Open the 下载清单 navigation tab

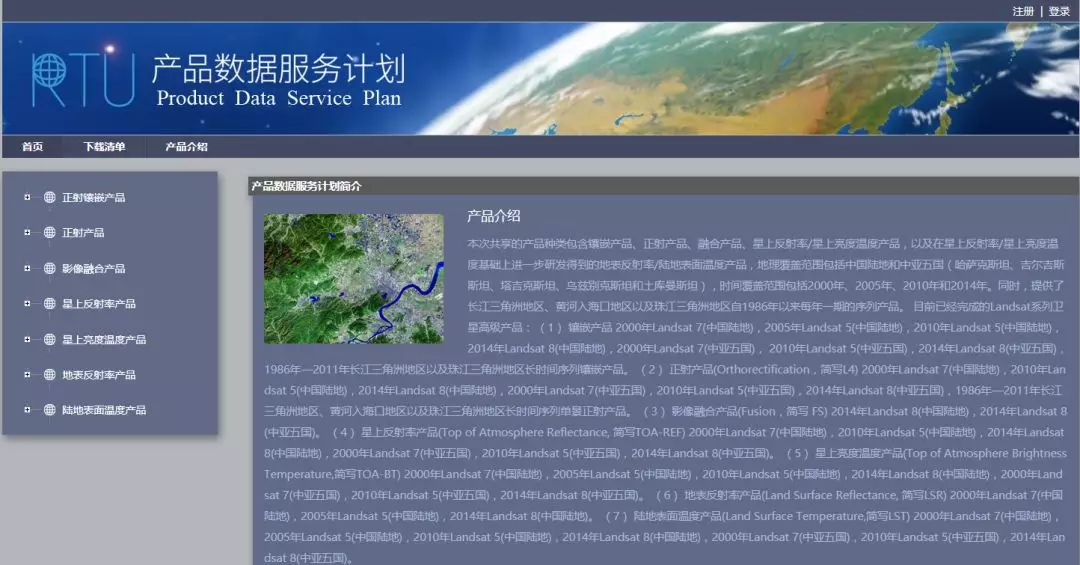(104, 147)
